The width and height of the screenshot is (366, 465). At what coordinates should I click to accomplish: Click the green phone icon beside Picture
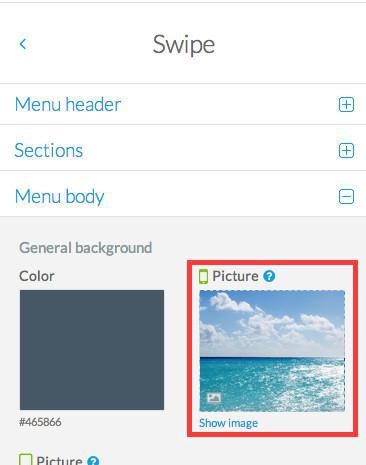[x=203, y=276]
